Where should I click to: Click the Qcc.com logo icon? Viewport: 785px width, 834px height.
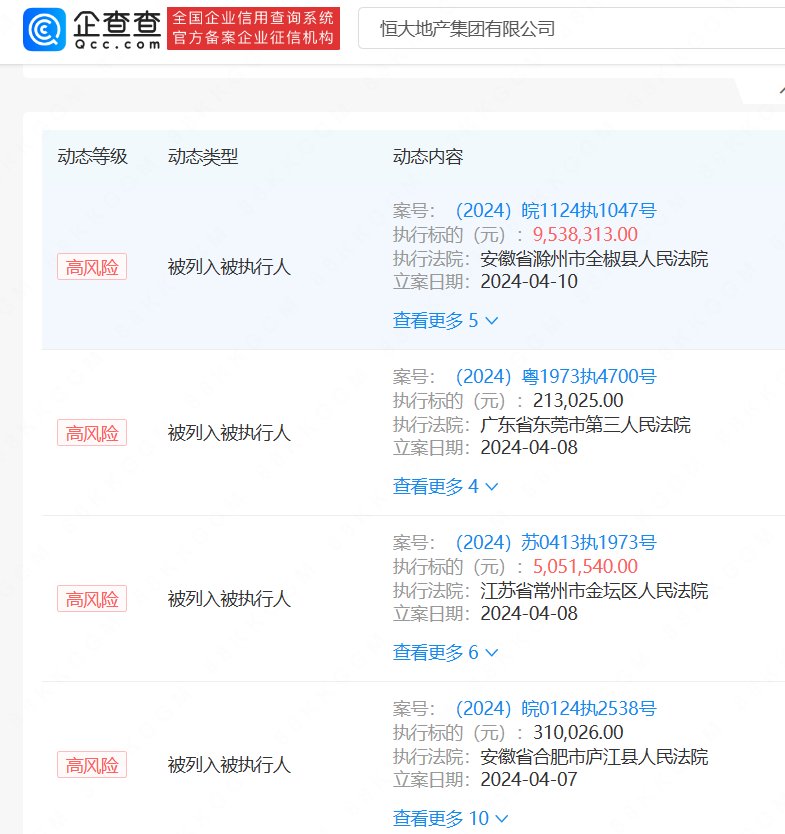pyautogui.click(x=45, y=29)
